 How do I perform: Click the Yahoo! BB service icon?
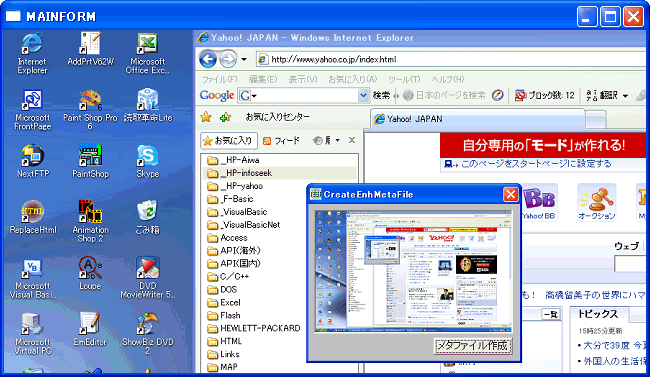[538, 203]
